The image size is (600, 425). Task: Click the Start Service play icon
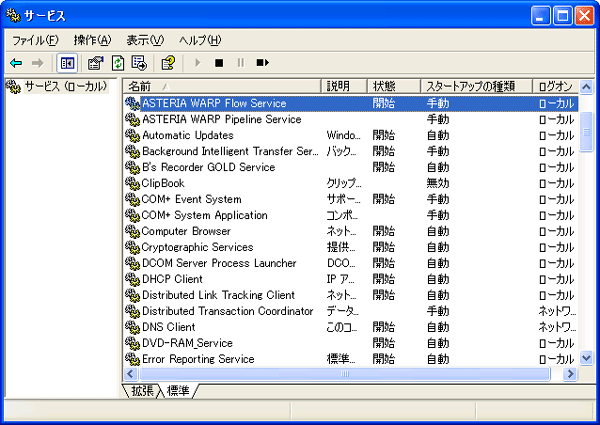click(197, 62)
